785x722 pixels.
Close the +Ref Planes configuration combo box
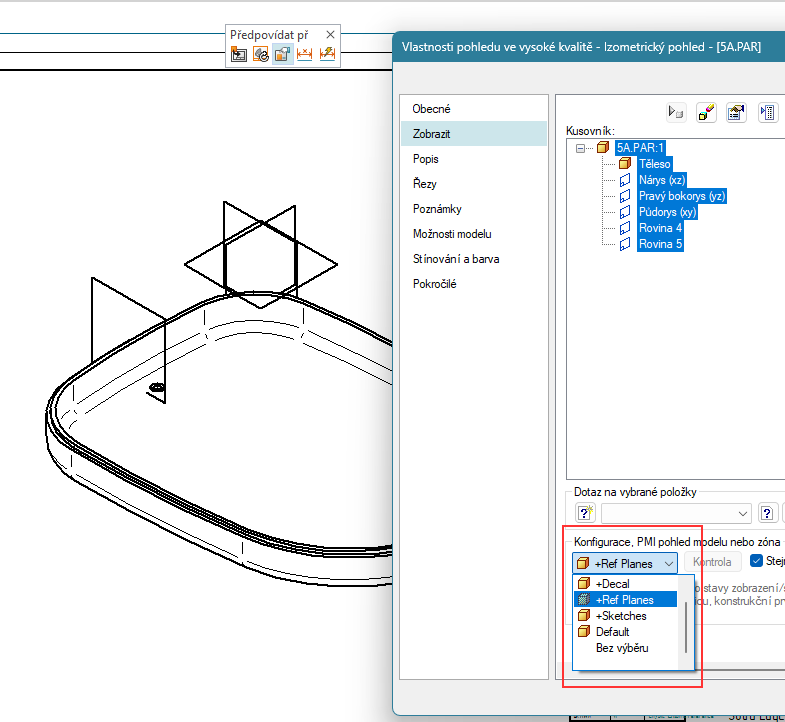[x=668, y=563]
